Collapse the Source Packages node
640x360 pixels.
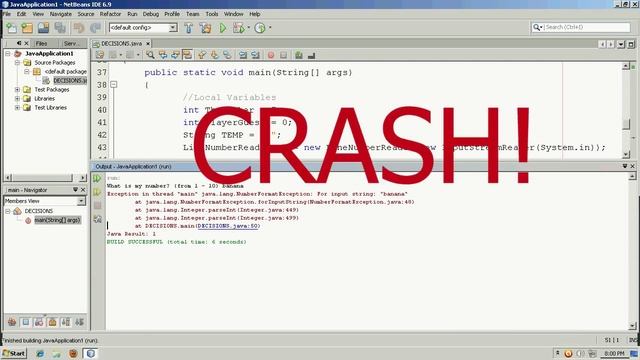pyautogui.click(x=17, y=62)
